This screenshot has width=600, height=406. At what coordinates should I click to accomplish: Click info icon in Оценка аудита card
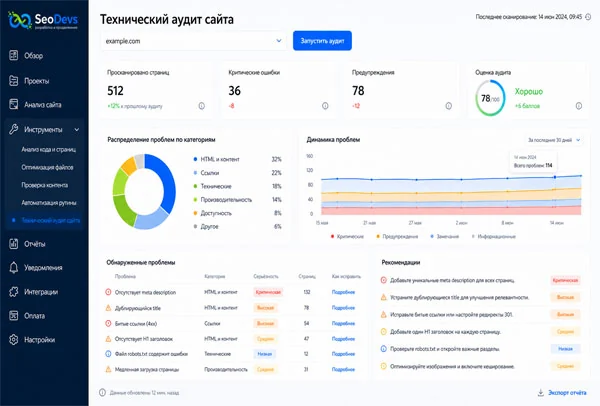579,106
